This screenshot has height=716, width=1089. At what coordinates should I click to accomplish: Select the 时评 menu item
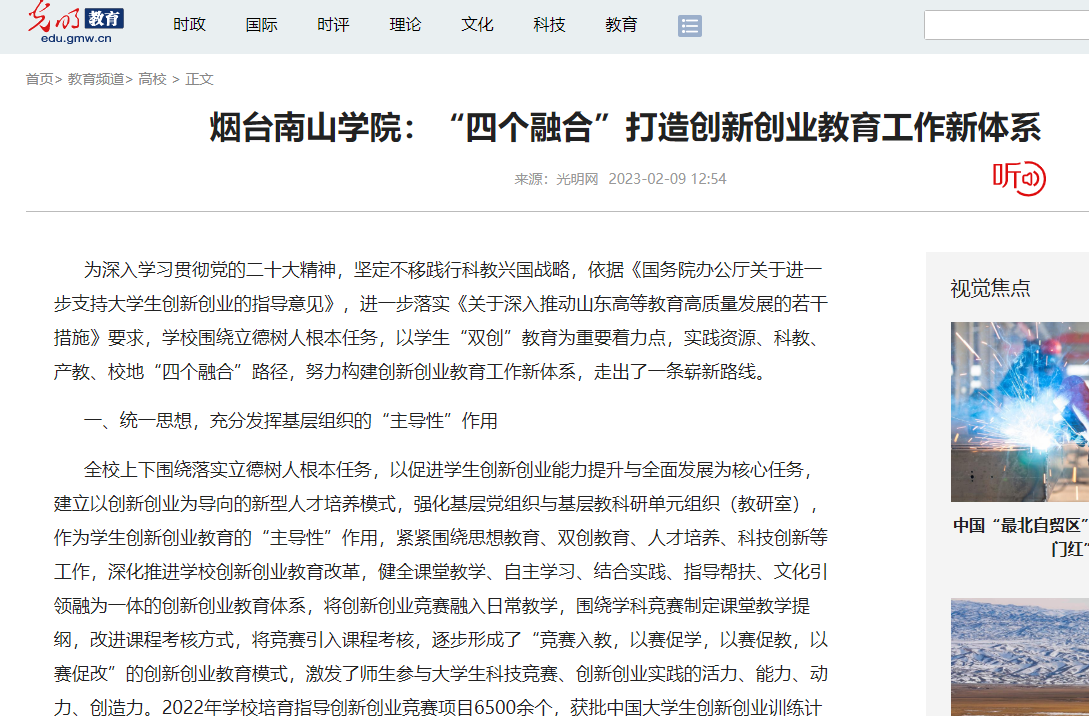tap(333, 25)
